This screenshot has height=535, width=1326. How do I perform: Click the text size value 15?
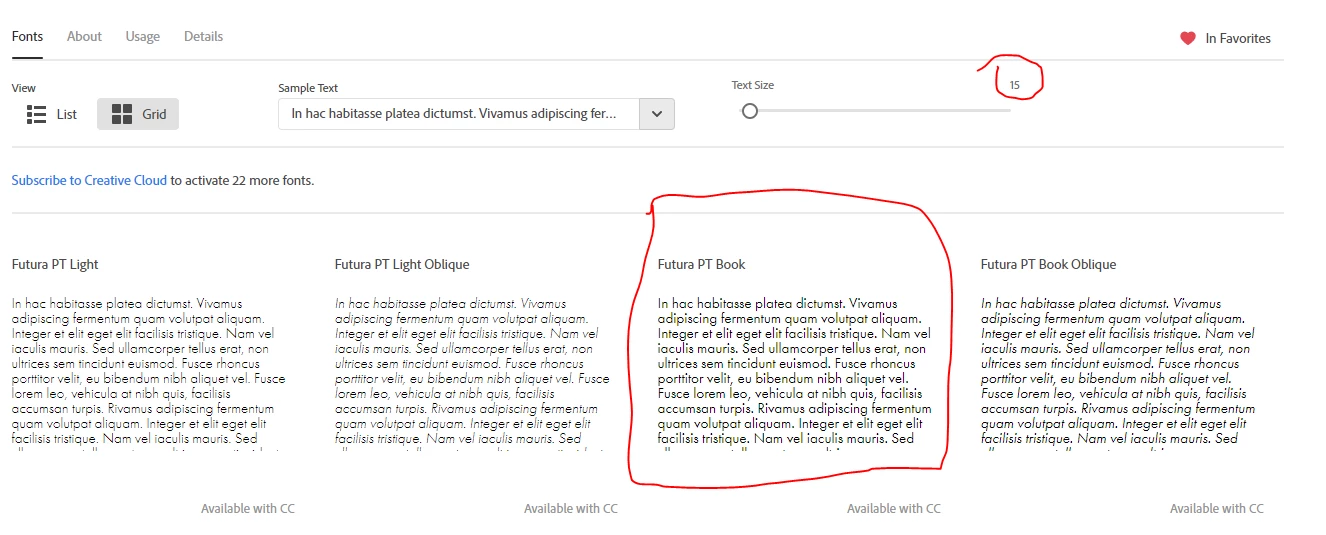tap(1015, 86)
